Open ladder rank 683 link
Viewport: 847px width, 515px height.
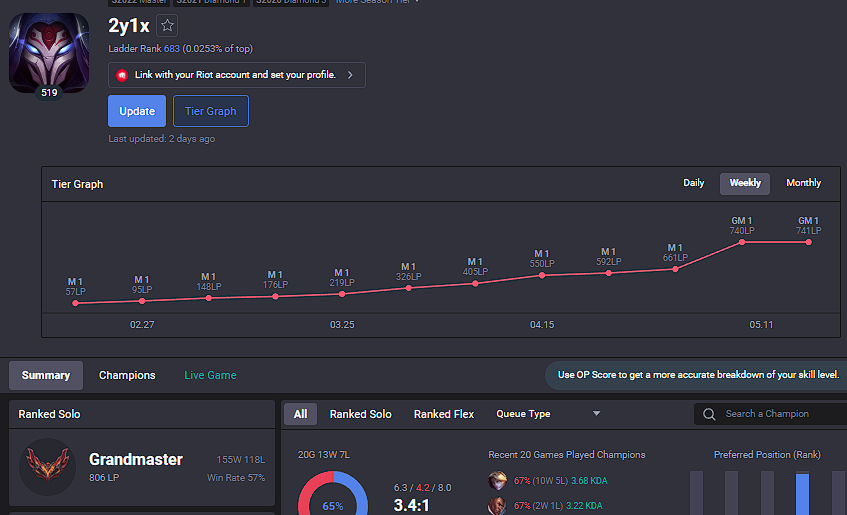pos(172,49)
